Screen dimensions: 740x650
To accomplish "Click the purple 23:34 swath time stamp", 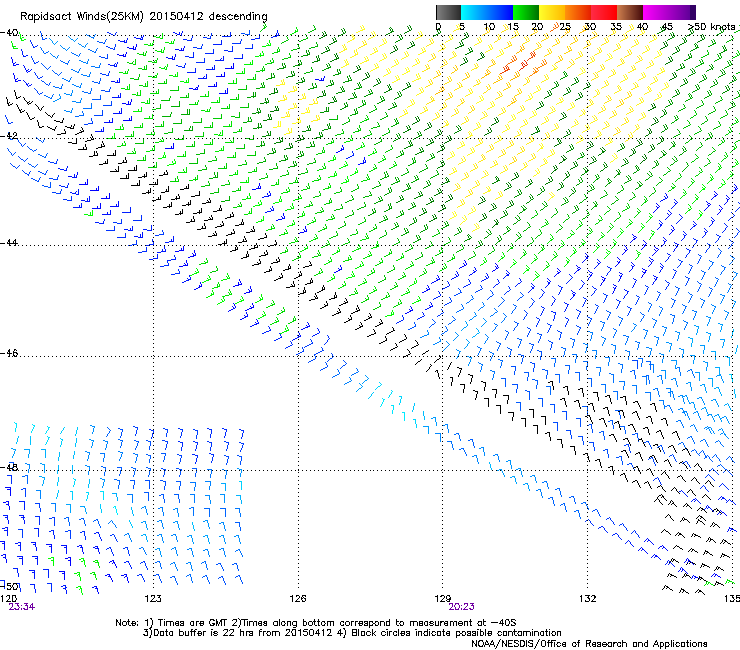I will coord(22,607).
